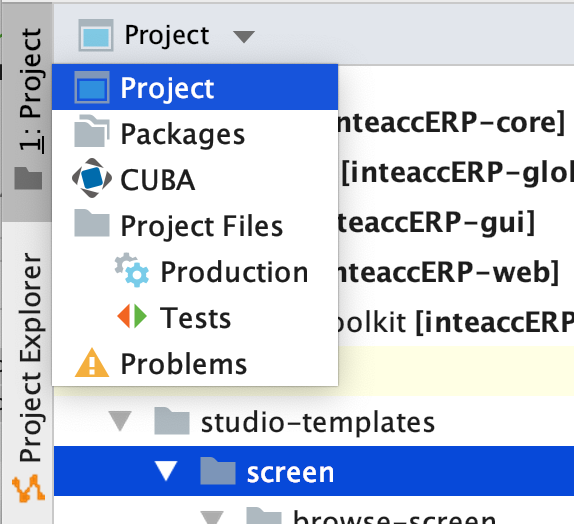Screen dimensions: 574x524
Task: Click the Problems warning triangle icon
Action: point(92,363)
